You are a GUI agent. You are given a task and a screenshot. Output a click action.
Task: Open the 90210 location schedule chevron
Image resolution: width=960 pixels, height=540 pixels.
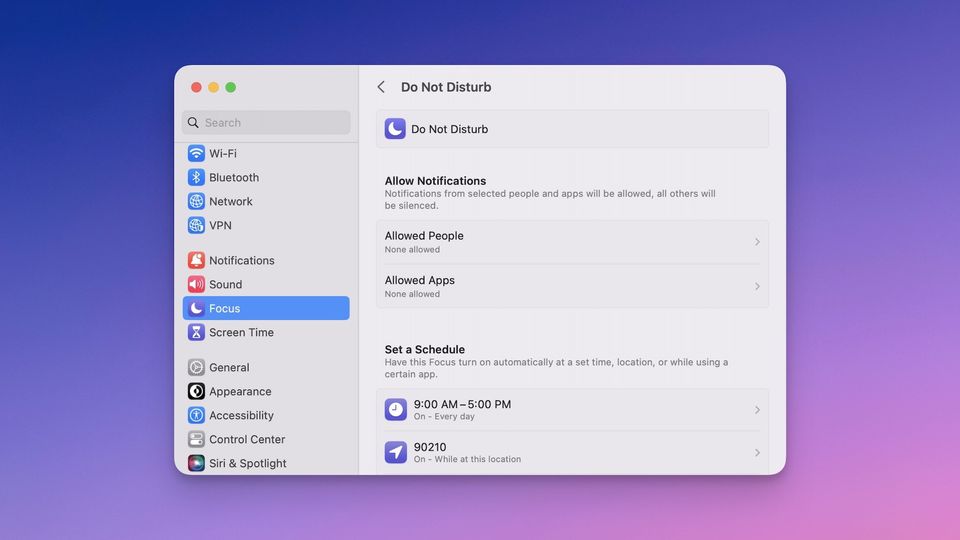tap(757, 453)
